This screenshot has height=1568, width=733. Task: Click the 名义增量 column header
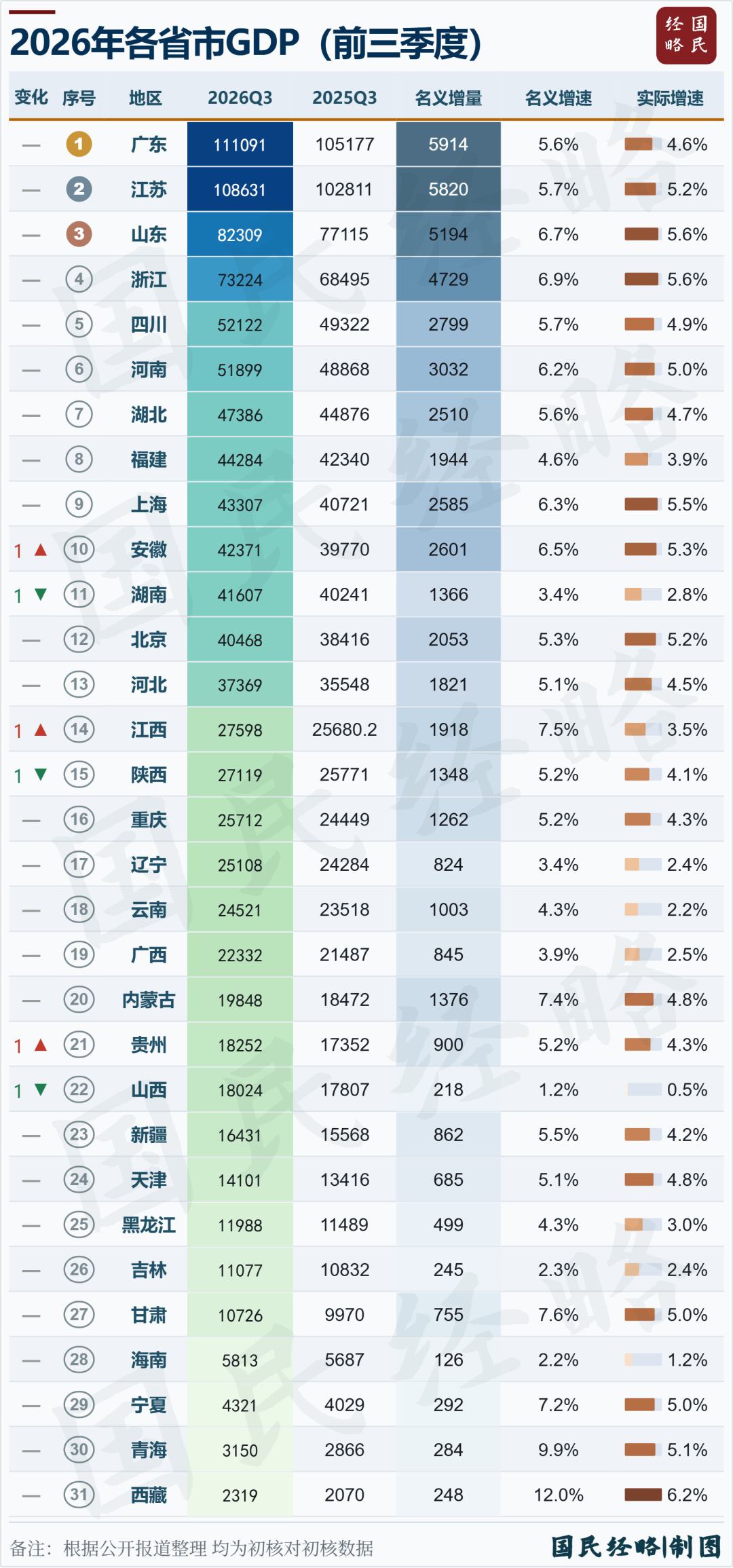coord(449,98)
